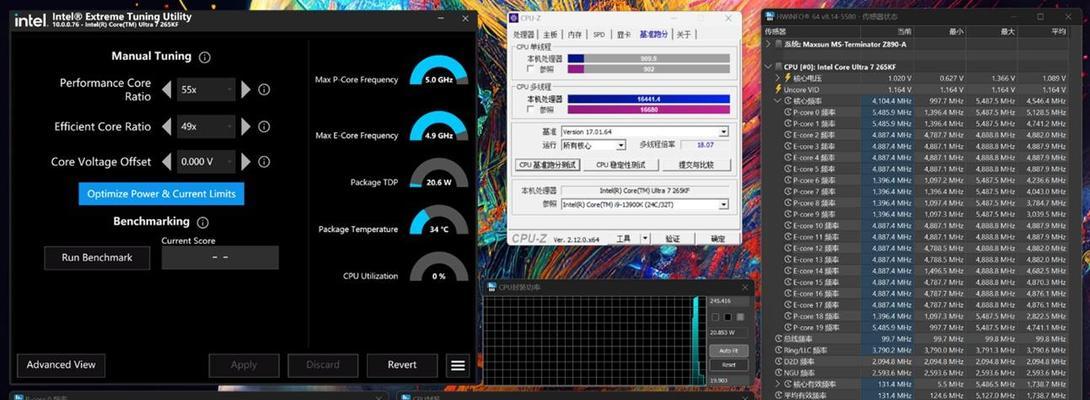Click the Max E-Core Frequency gauge

coord(439,127)
